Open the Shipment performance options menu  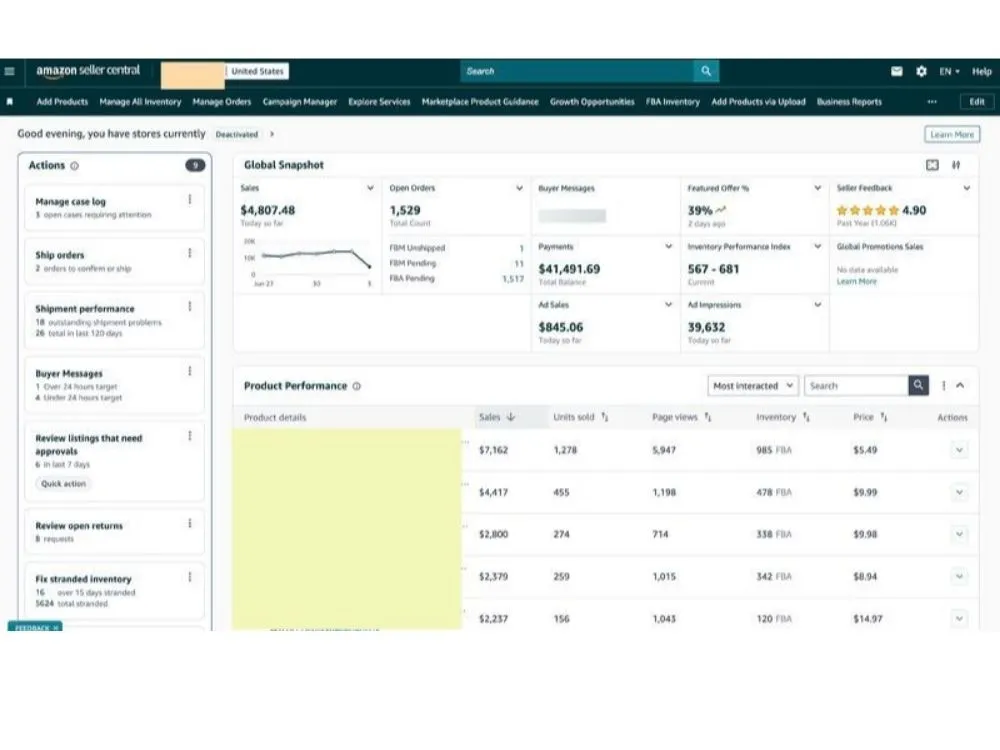(x=189, y=307)
